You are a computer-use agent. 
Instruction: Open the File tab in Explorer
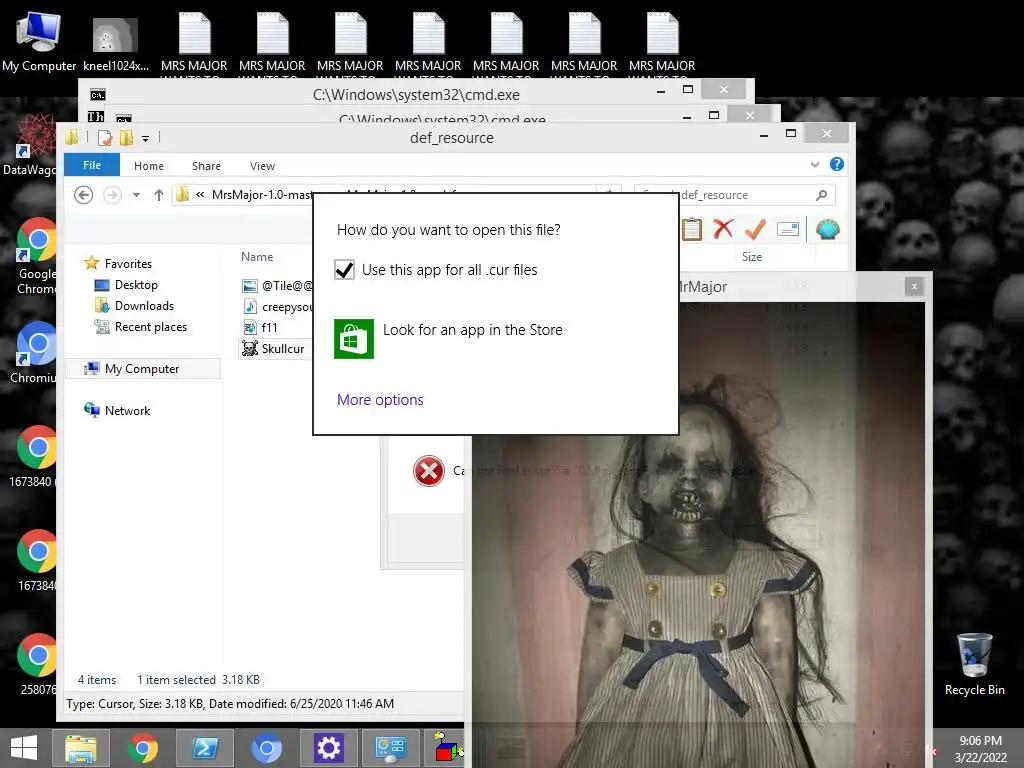[x=92, y=165]
